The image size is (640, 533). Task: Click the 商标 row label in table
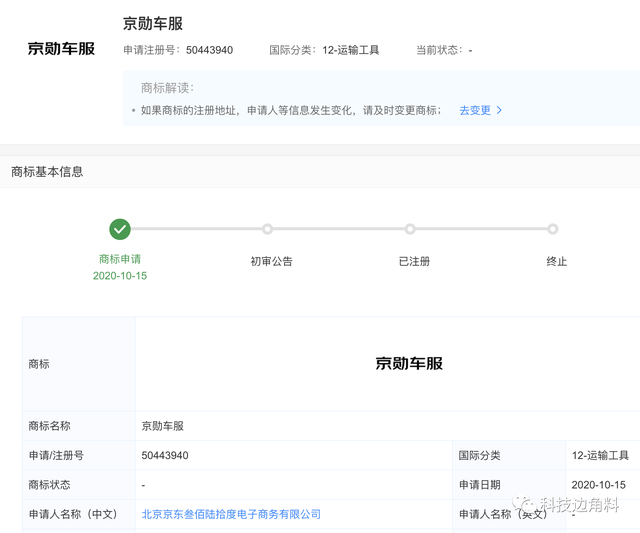pyautogui.click(x=39, y=364)
